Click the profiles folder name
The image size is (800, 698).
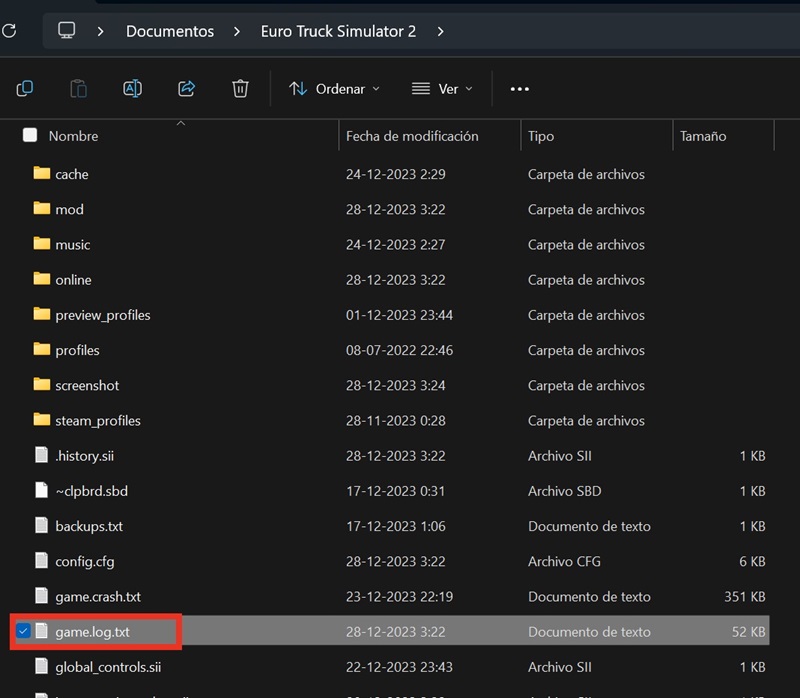(x=78, y=351)
